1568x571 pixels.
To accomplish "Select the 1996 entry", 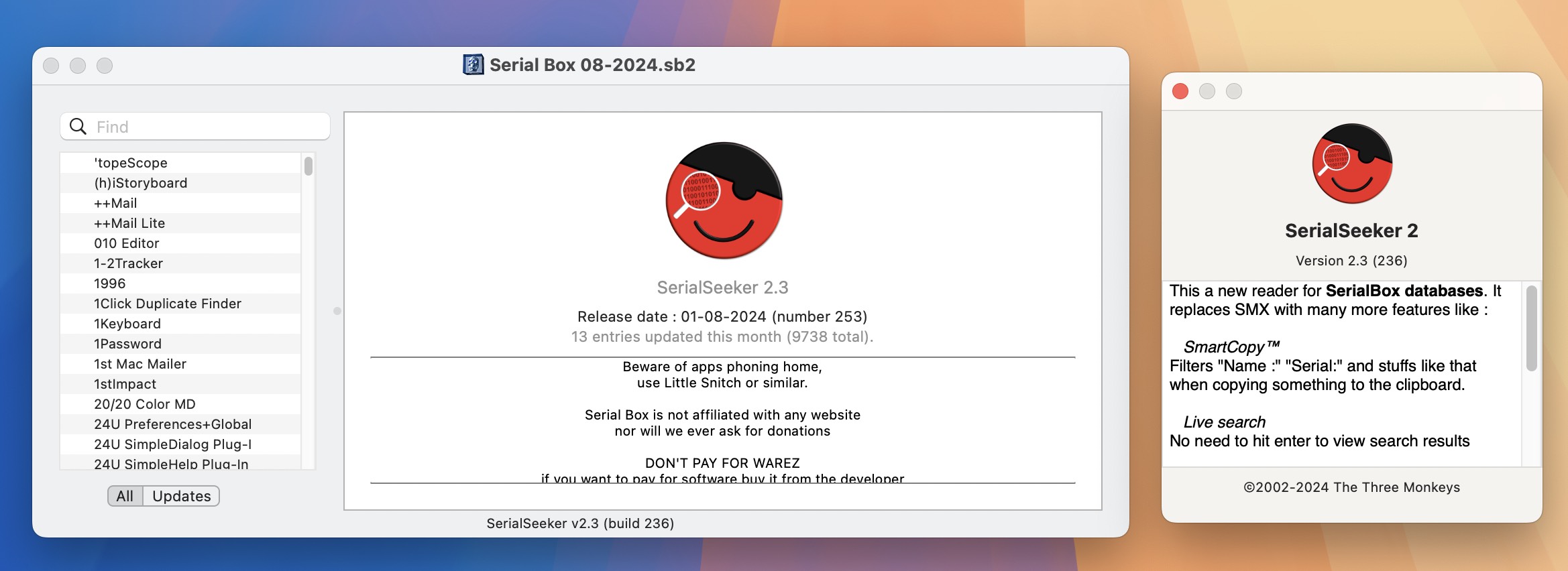I will click(x=180, y=283).
